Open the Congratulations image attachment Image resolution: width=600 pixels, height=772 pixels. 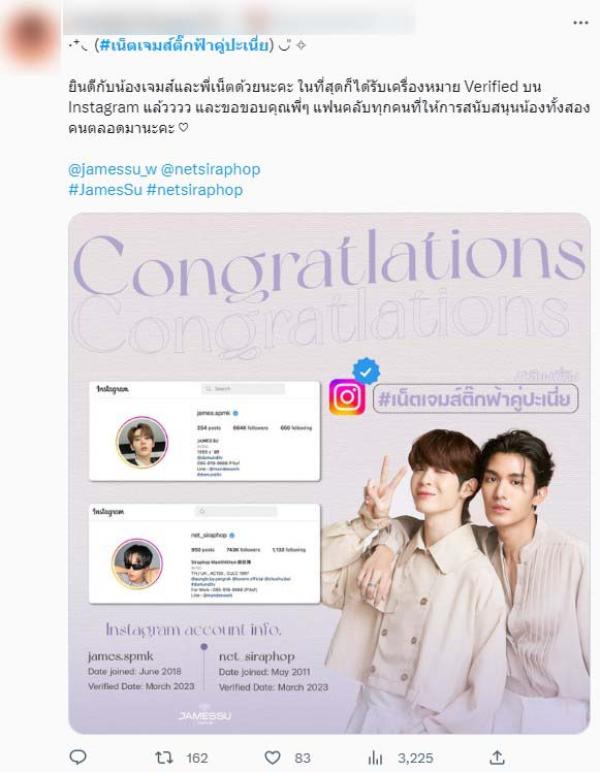point(329,473)
